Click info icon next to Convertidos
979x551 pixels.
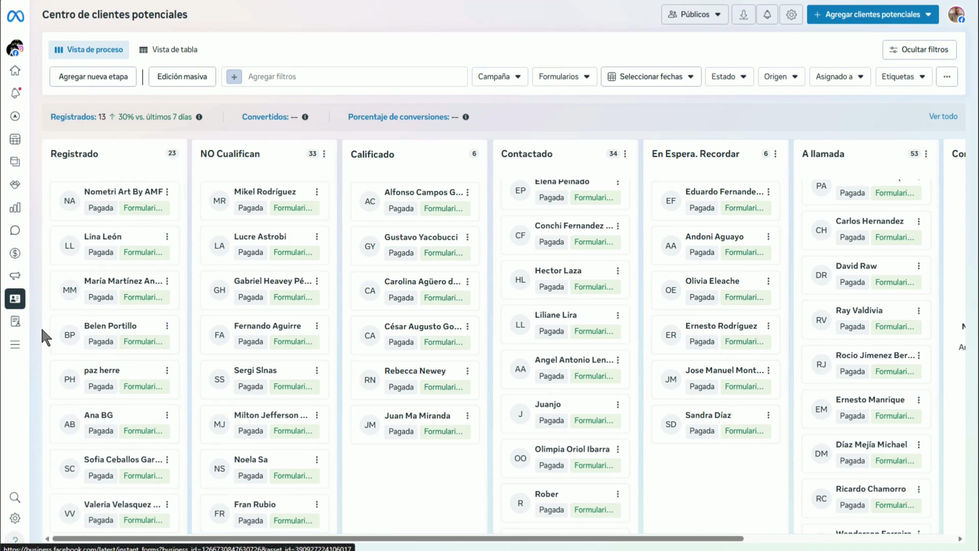pyautogui.click(x=305, y=117)
